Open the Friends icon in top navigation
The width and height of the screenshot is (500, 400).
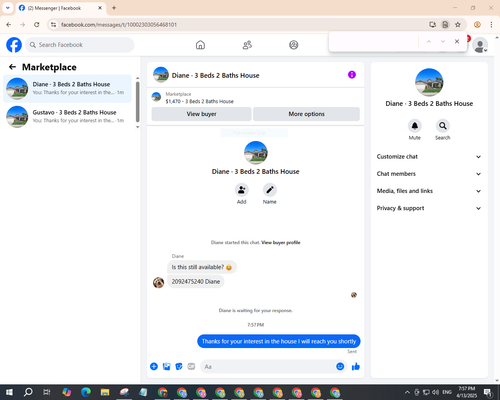pos(247,45)
